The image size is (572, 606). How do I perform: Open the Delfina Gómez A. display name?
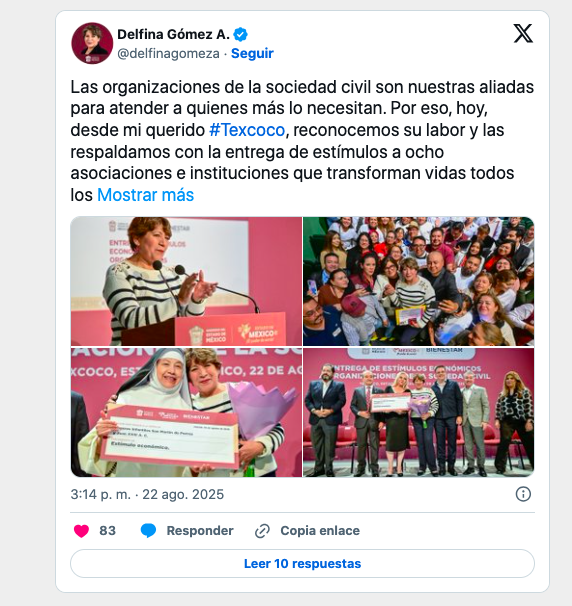point(174,34)
